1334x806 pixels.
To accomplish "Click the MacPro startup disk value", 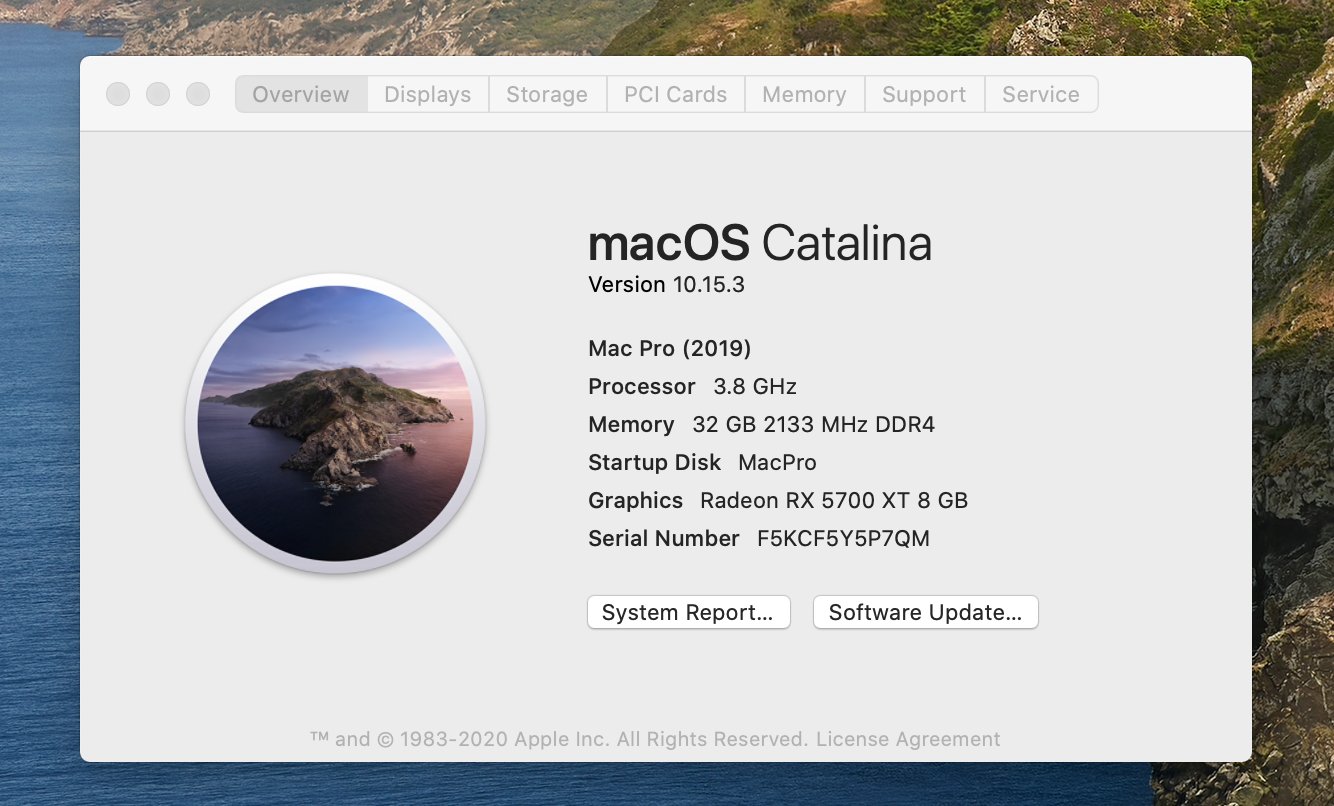I will [778, 463].
